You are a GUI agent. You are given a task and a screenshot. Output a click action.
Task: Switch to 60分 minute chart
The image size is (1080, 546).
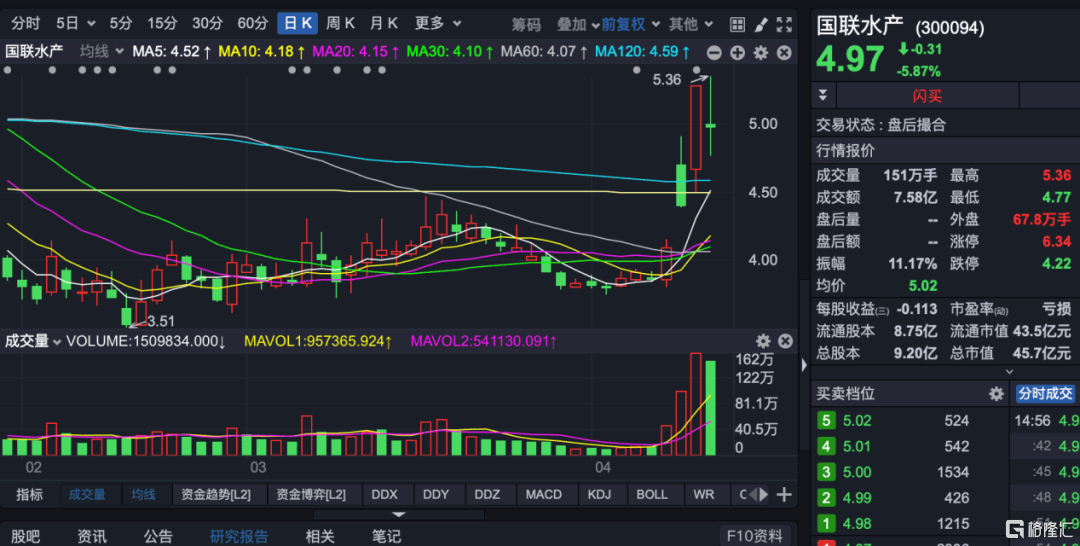(253, 23)
